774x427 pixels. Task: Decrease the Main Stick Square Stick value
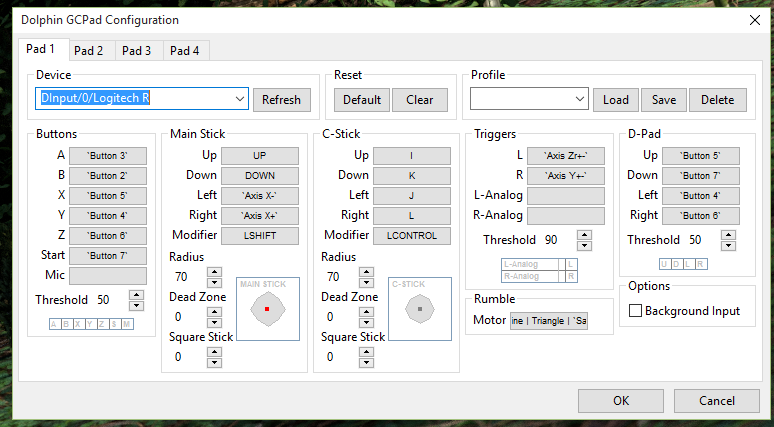click(x=214, y=363)
